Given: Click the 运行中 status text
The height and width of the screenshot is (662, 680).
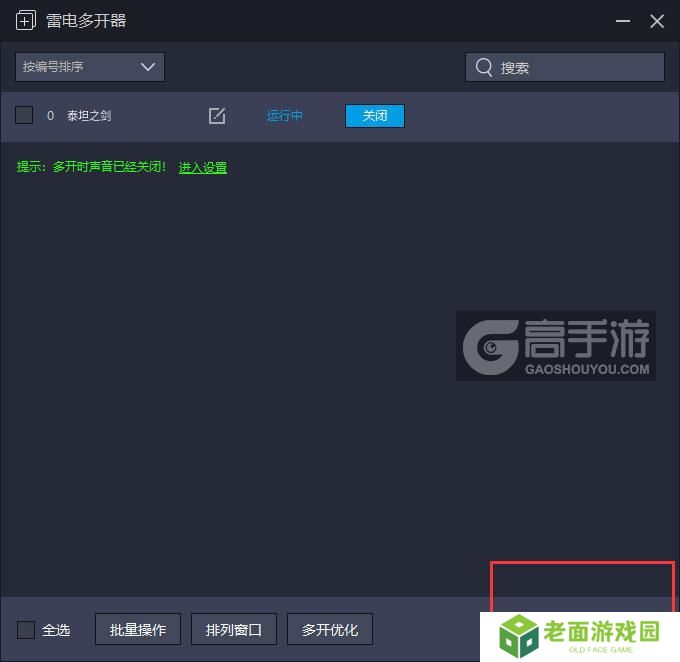Looking at the screenshot, I should (284, 116).
